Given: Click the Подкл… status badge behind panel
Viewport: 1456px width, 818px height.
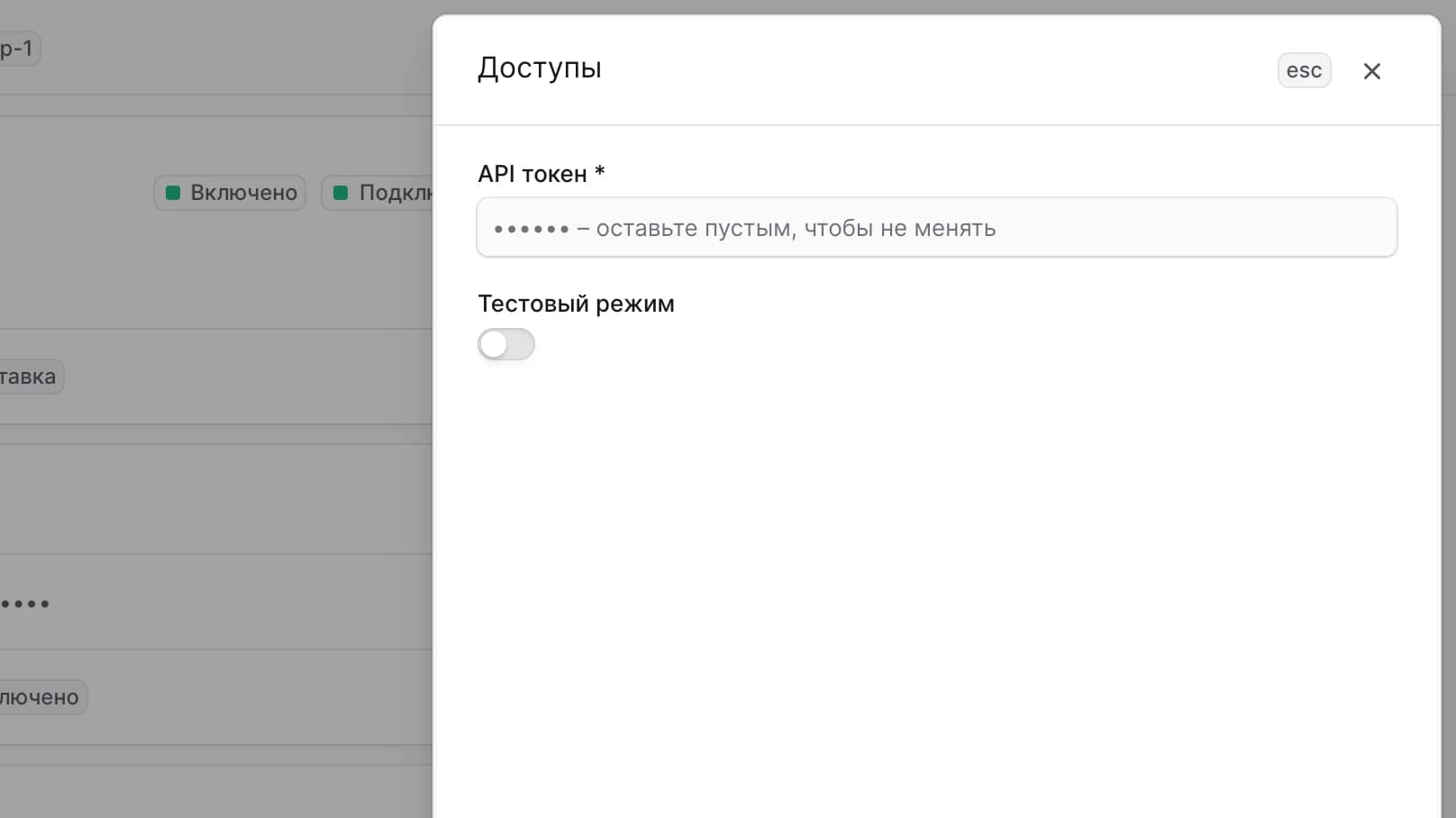Looking at the screenshot, I should tap(378, 193).
